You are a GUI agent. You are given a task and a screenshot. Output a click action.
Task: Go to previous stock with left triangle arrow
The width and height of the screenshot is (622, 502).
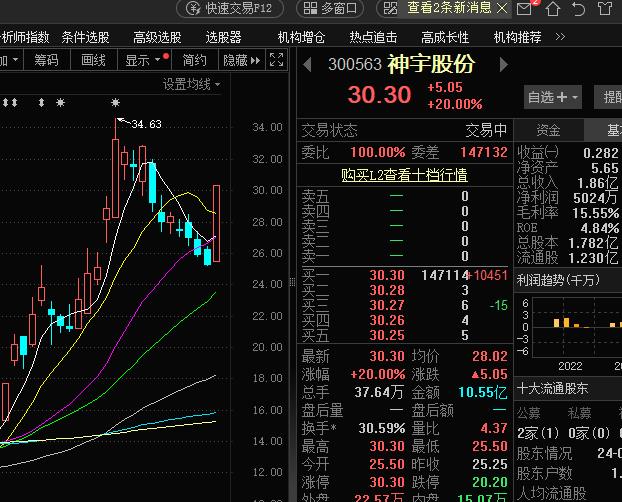[306, 65]
